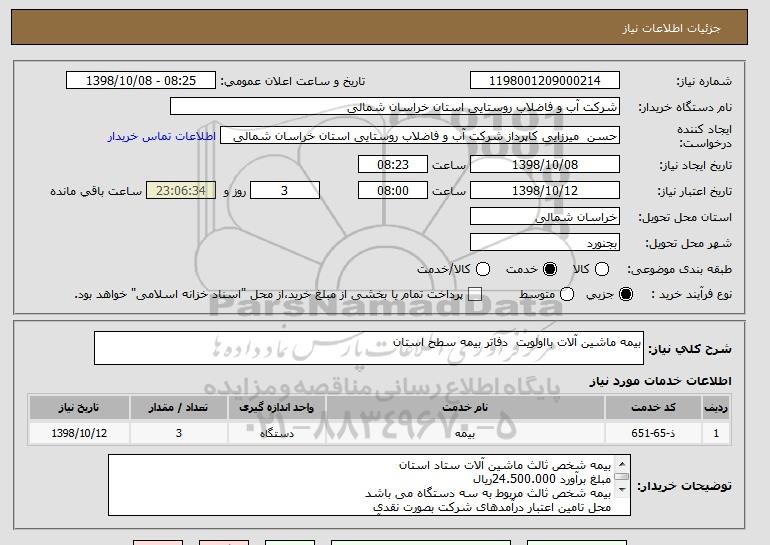
Task: Click the دستگاه unit cell
Action: 276,433
